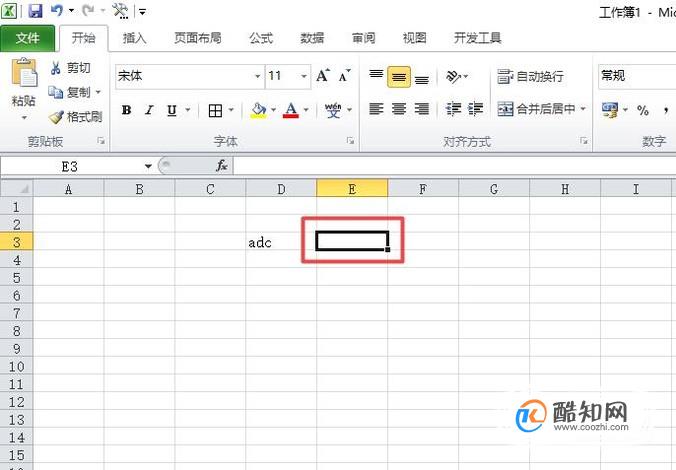Open the borders style dropdown arrow

pyautogui.click(x=231, y=110)
